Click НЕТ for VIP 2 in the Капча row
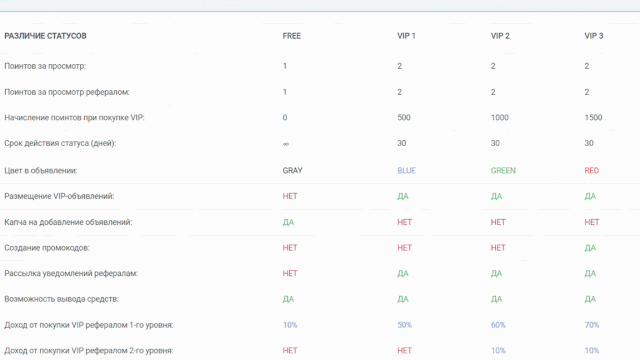The height and width of the screenshot is (360, 640). [498, 222]
